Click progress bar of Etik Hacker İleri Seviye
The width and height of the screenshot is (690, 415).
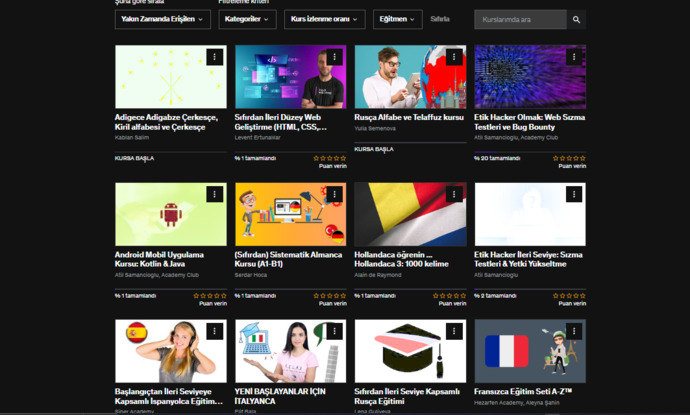click(530, 289)
